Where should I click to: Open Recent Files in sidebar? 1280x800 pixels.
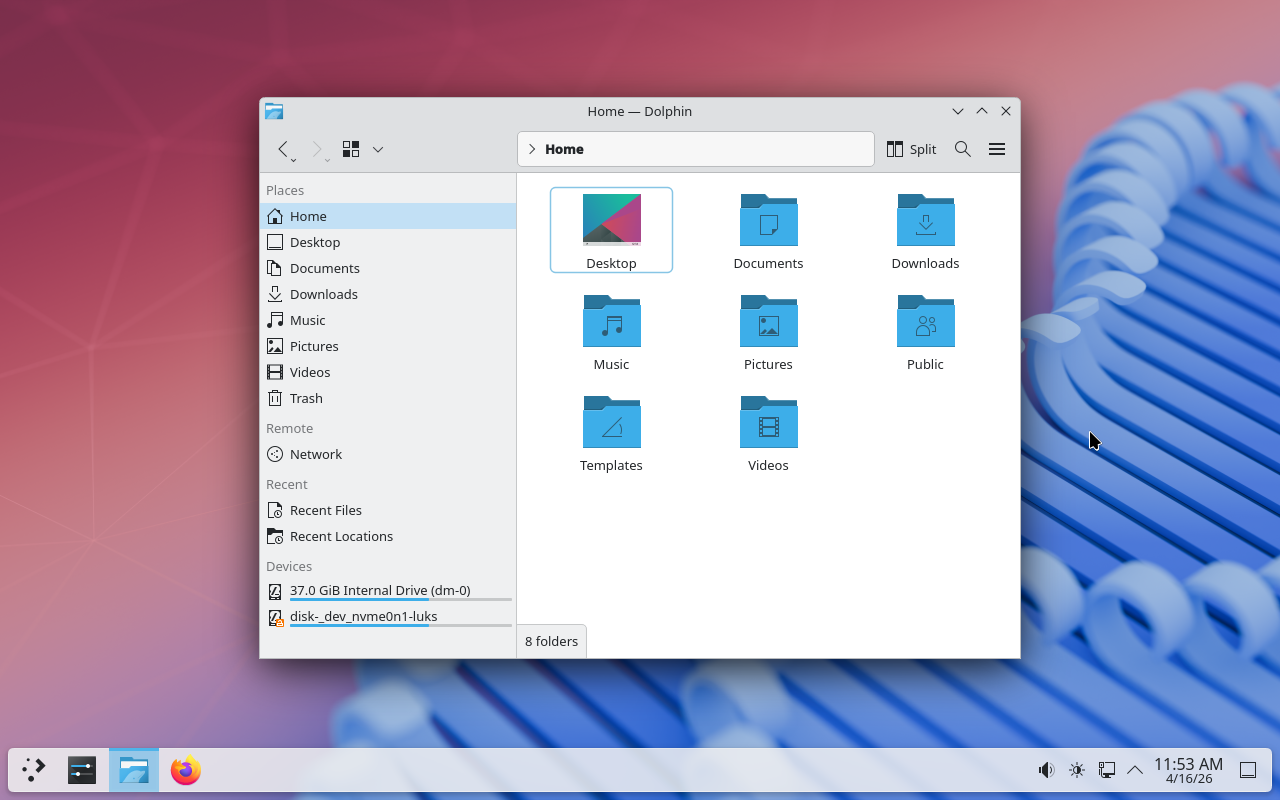tap(325, 510)
